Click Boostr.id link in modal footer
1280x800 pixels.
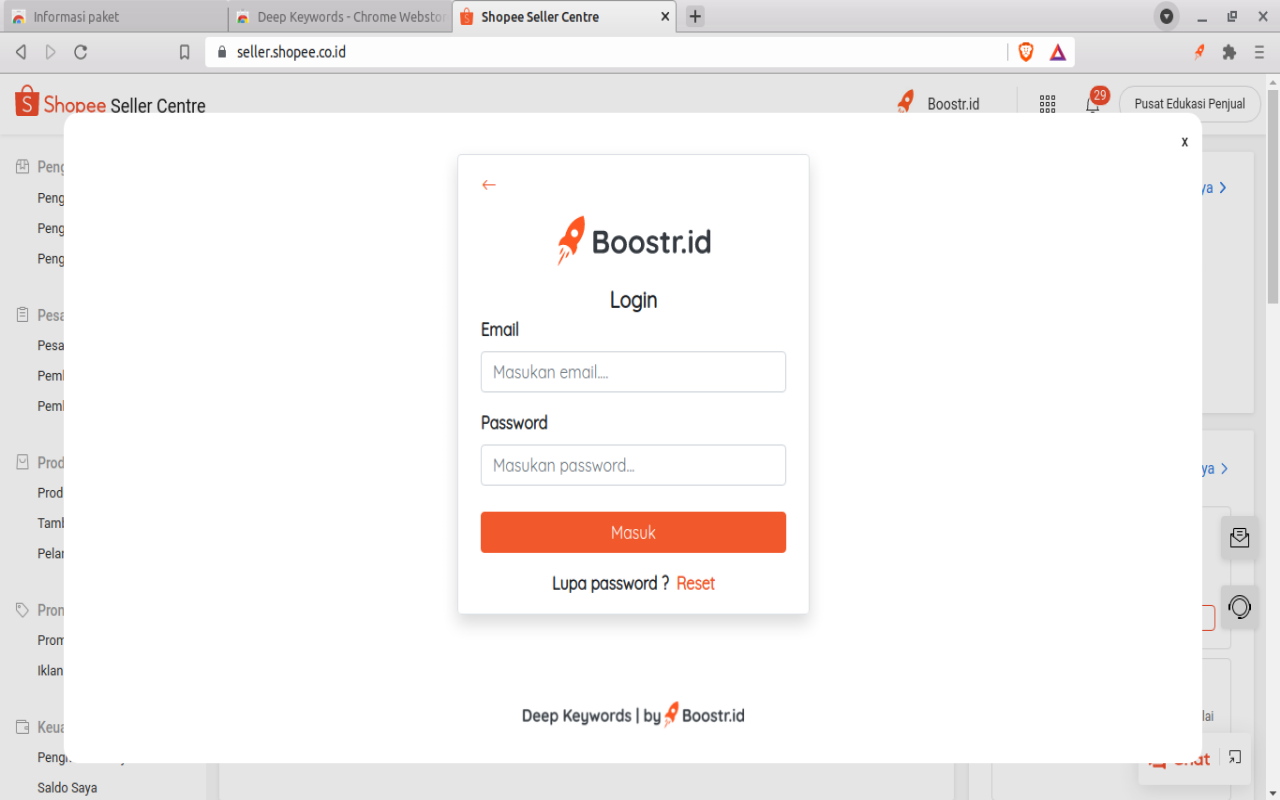tap(705, 715)
